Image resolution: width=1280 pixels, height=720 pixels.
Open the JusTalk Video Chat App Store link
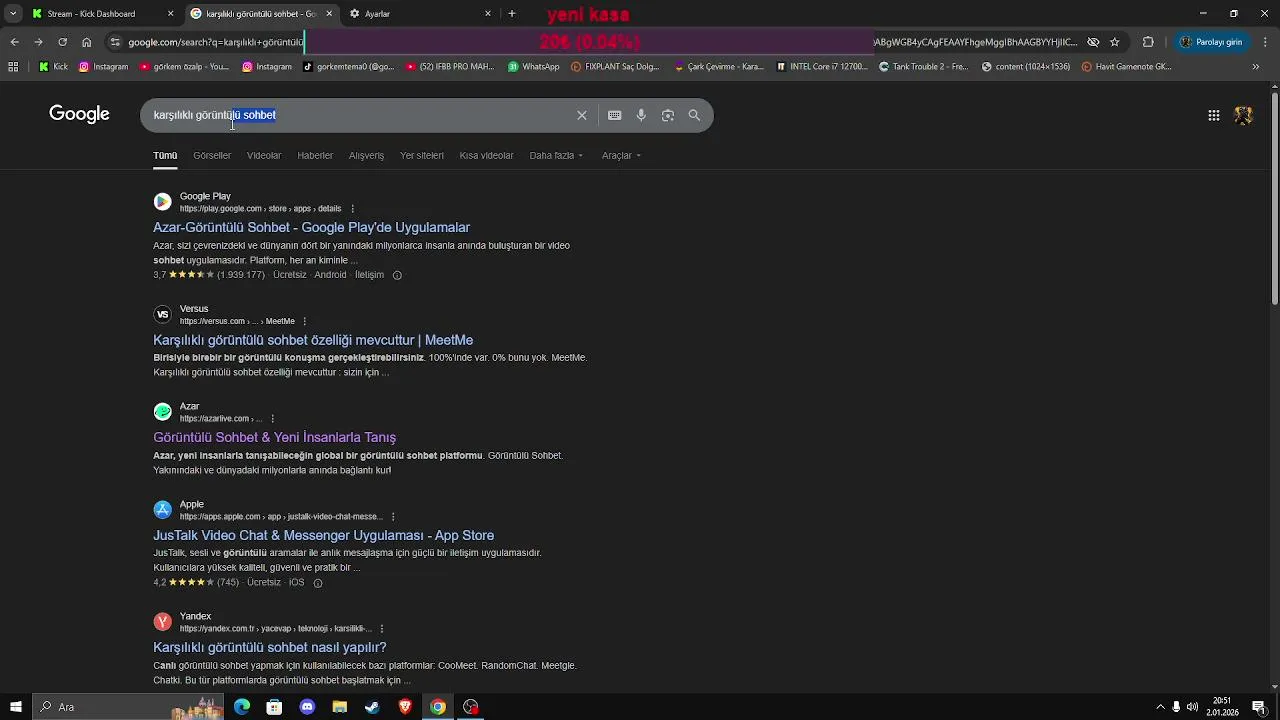coord(323,536)
